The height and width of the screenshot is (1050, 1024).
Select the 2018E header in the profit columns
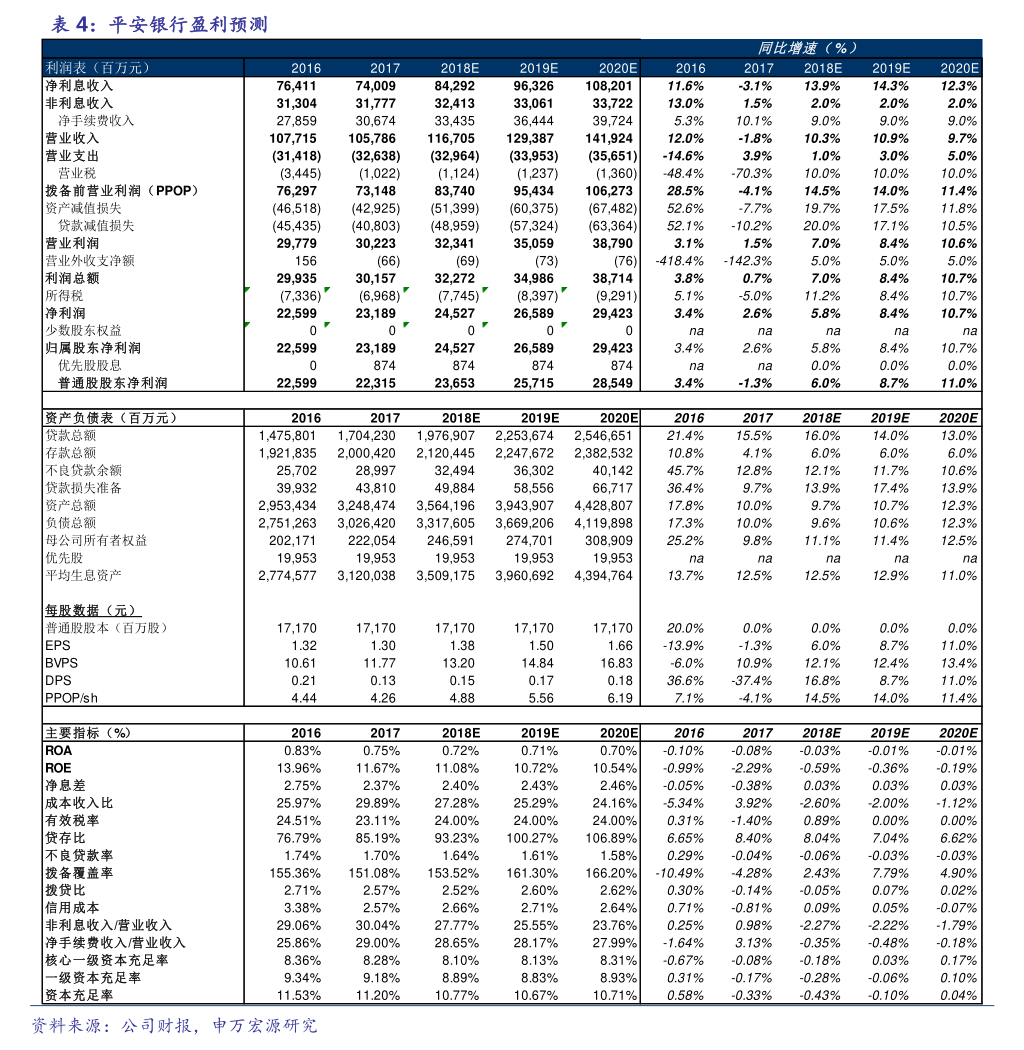(460, 68)
